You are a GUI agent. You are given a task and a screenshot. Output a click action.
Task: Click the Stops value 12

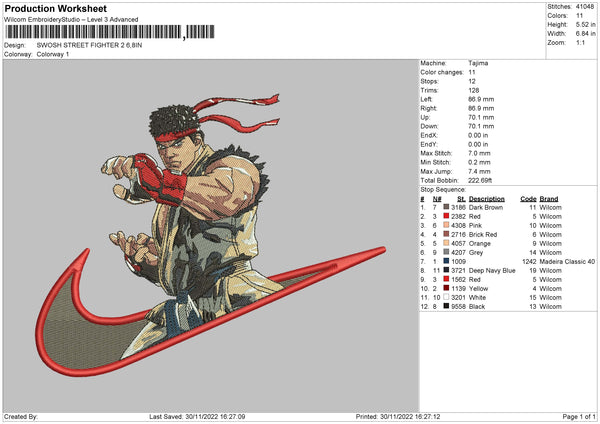[472, 81]
